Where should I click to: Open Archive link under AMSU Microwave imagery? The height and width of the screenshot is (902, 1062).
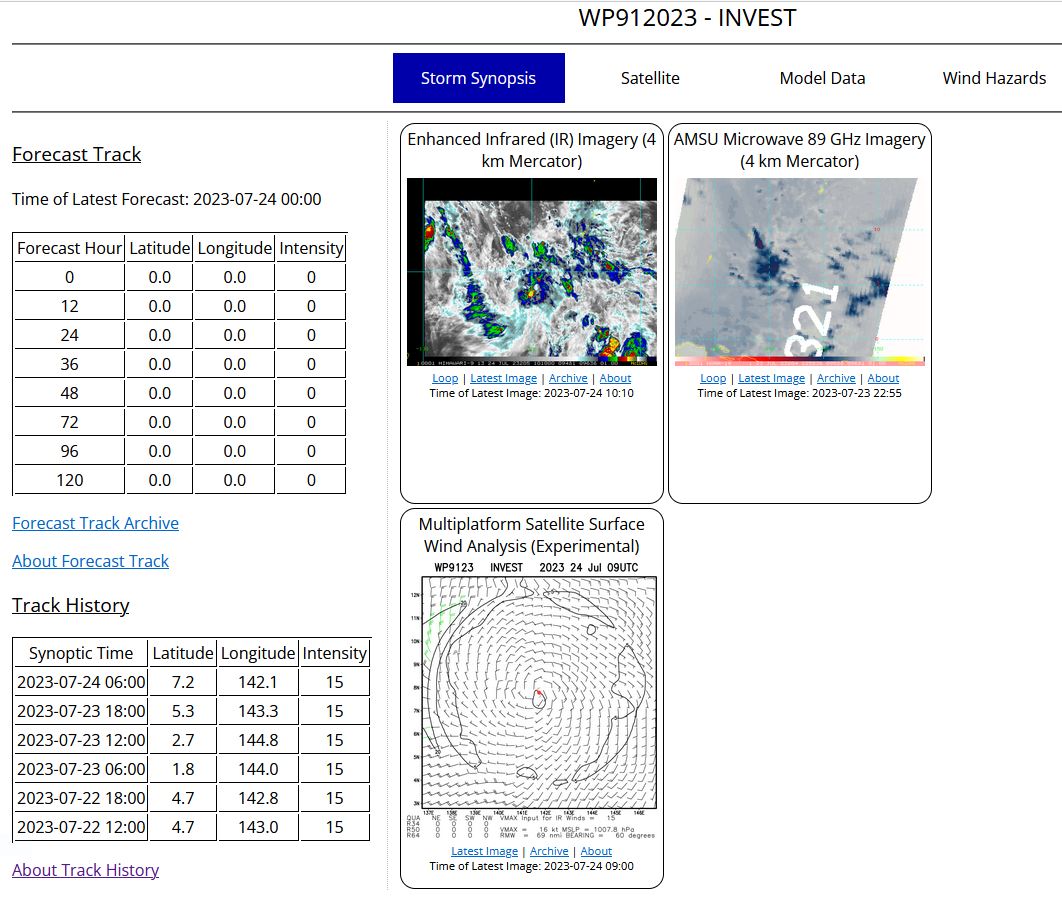click(836, 378)
